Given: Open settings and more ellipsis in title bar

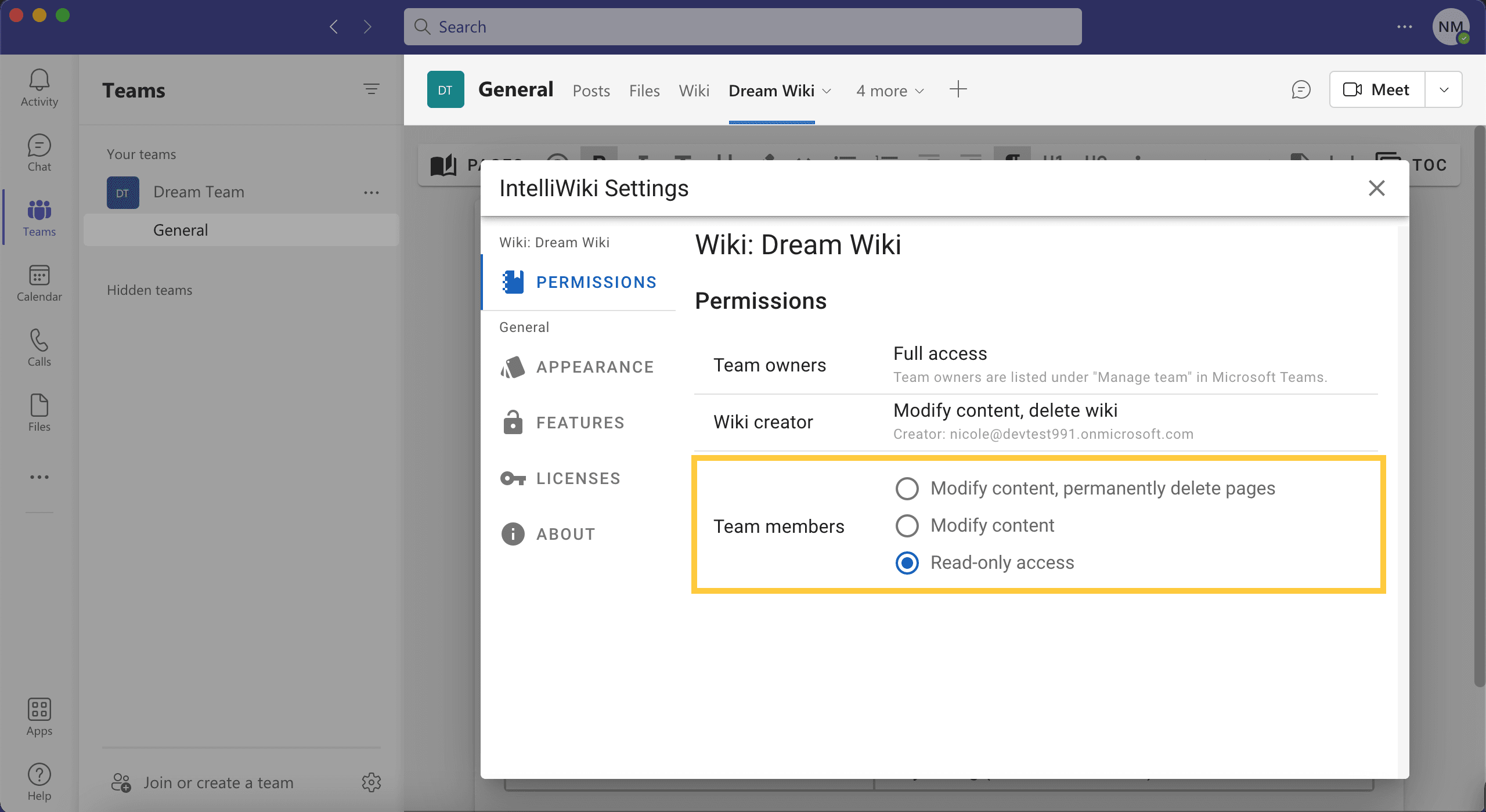Looking at the screenshot, I should (1405, 27).
